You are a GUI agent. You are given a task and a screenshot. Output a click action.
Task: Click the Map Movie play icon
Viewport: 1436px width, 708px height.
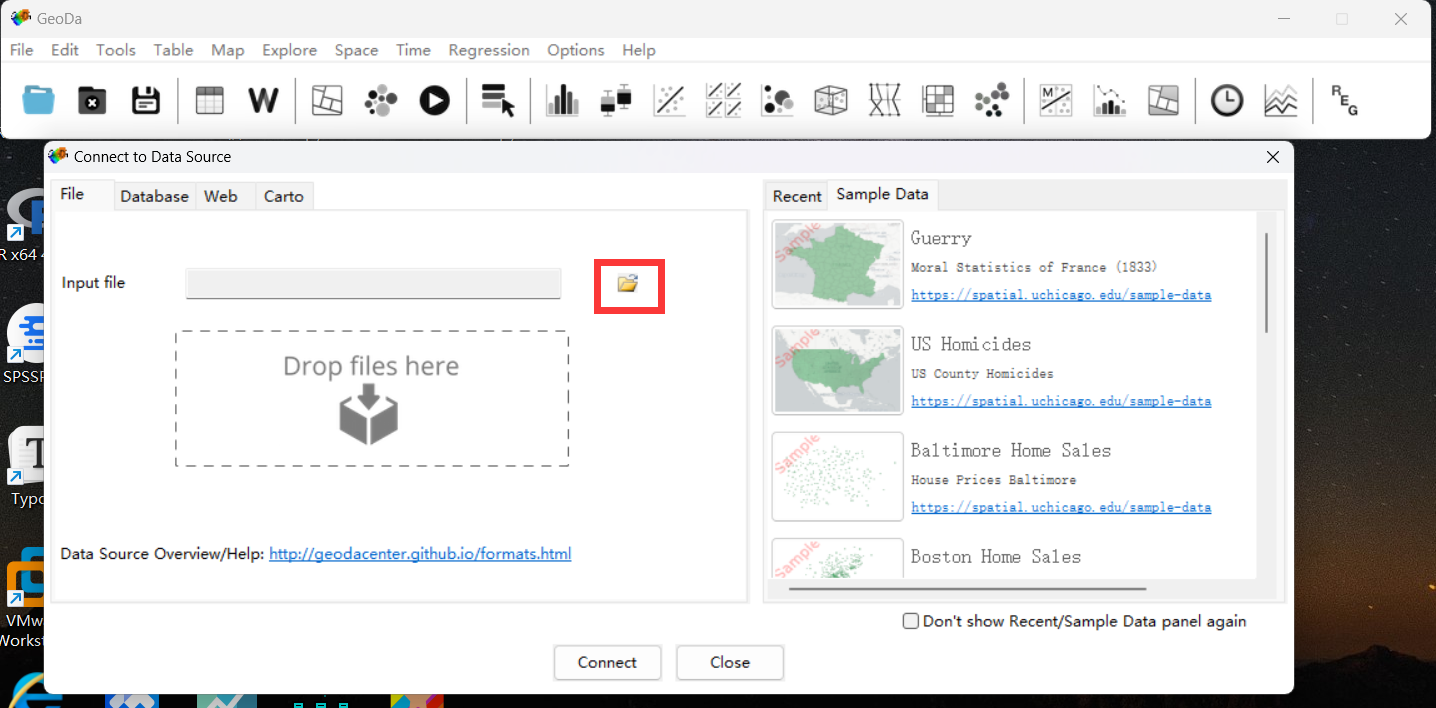(x=435, y=100)
